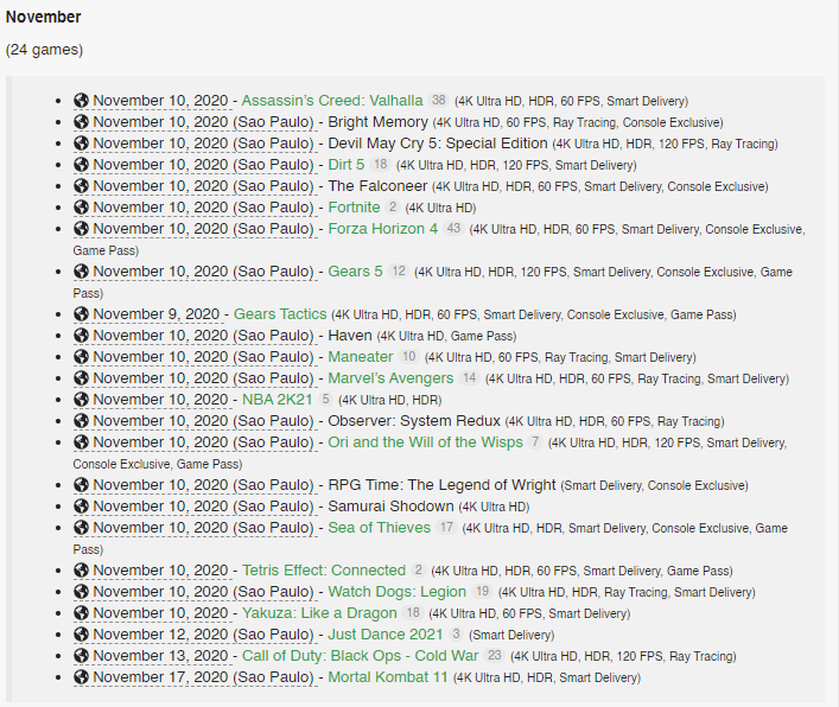Click the 18 badge next to Dirt 5
This screenshot has height=707, width=839.
pyautogui.click(x=380, y=165)
